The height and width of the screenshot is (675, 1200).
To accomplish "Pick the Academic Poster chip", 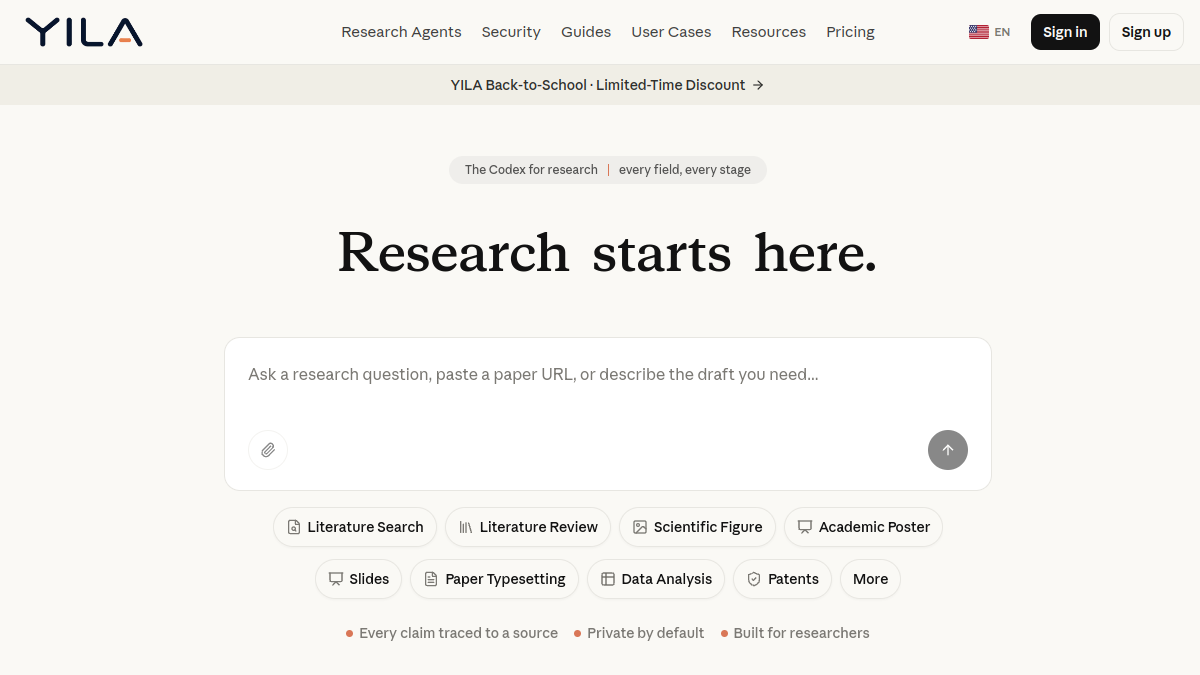I will point(863,527).
